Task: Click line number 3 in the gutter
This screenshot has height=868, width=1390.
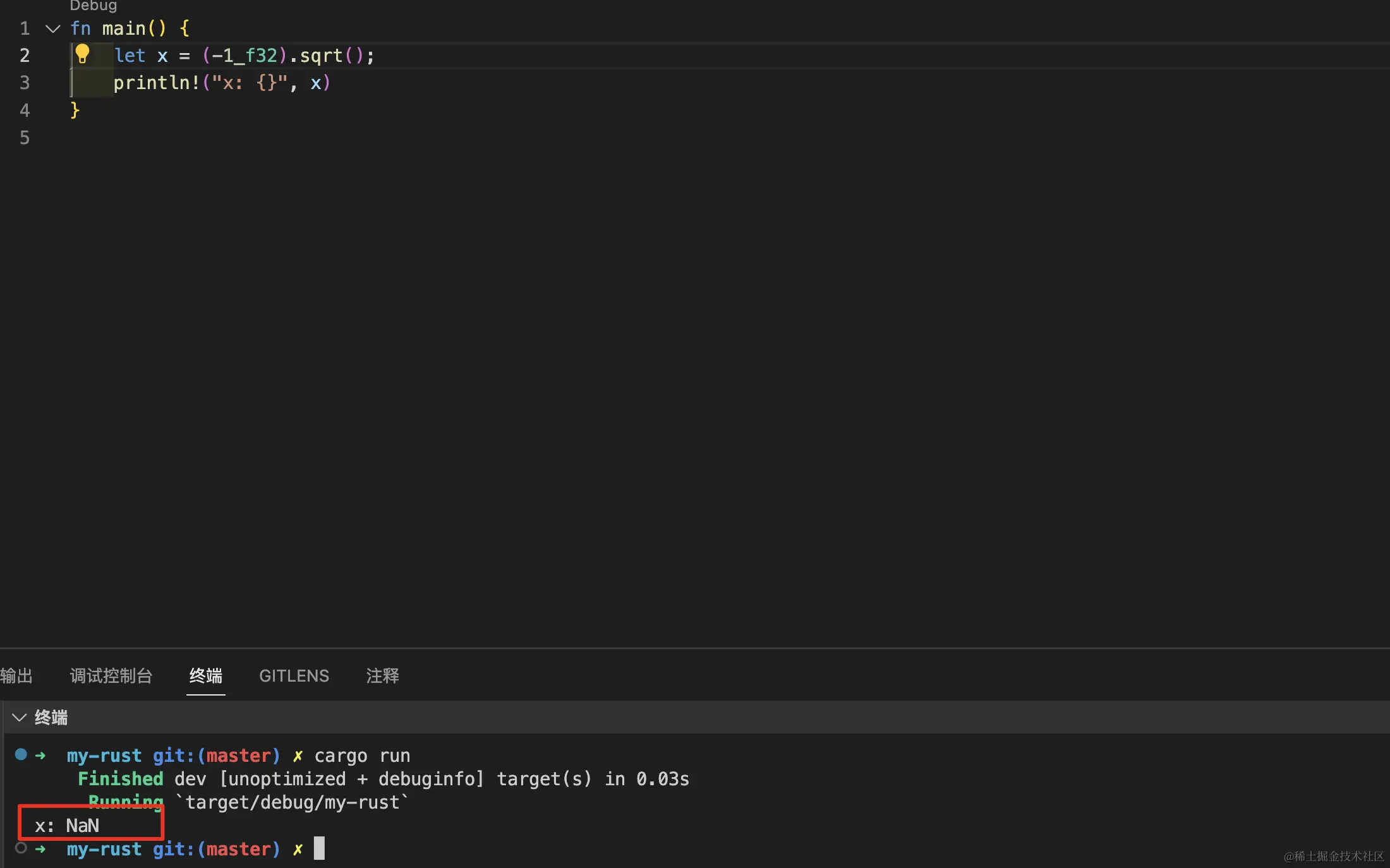Action: point(25,83)
